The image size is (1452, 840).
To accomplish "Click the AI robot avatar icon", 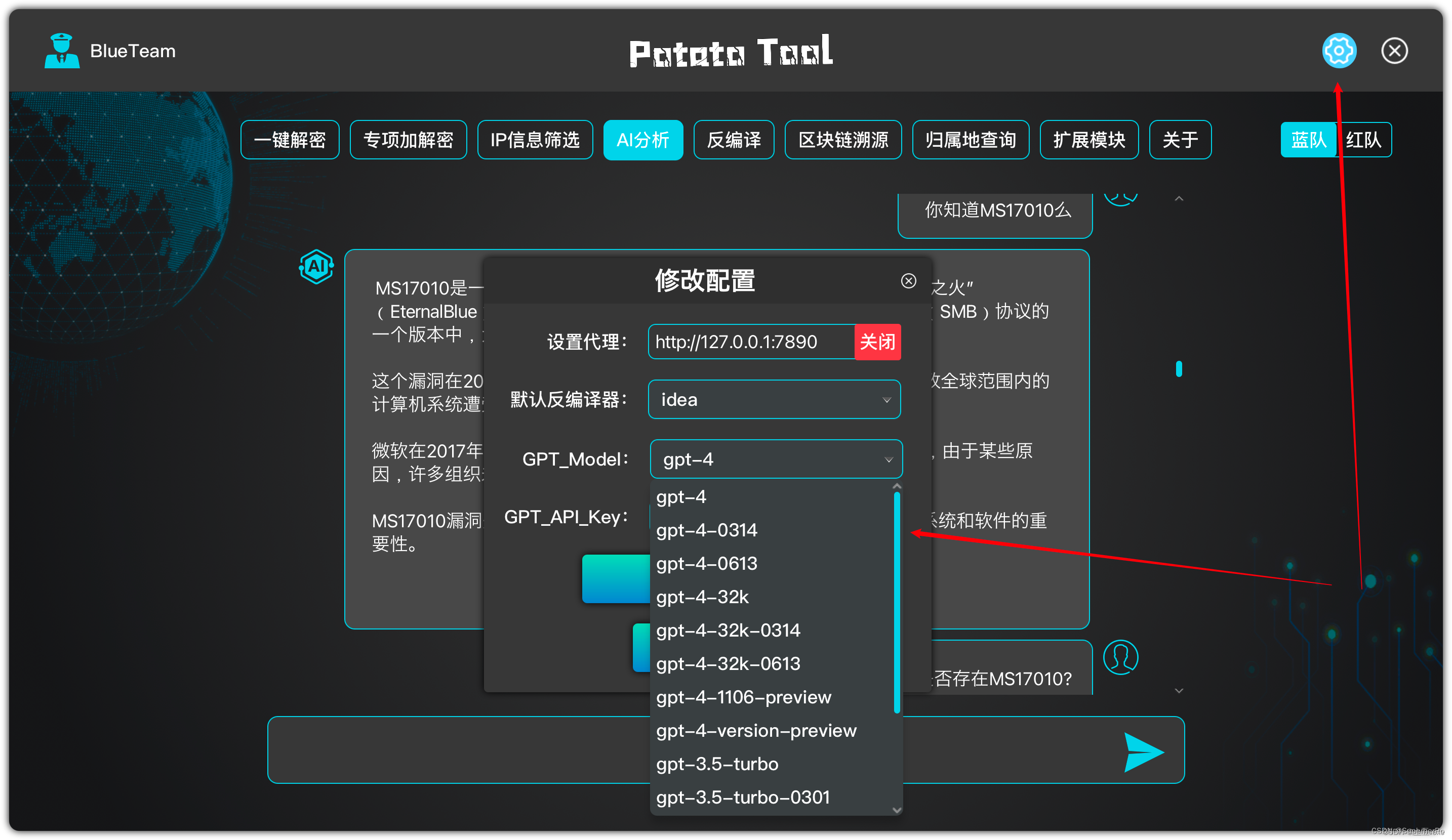I will pos(316,267).
